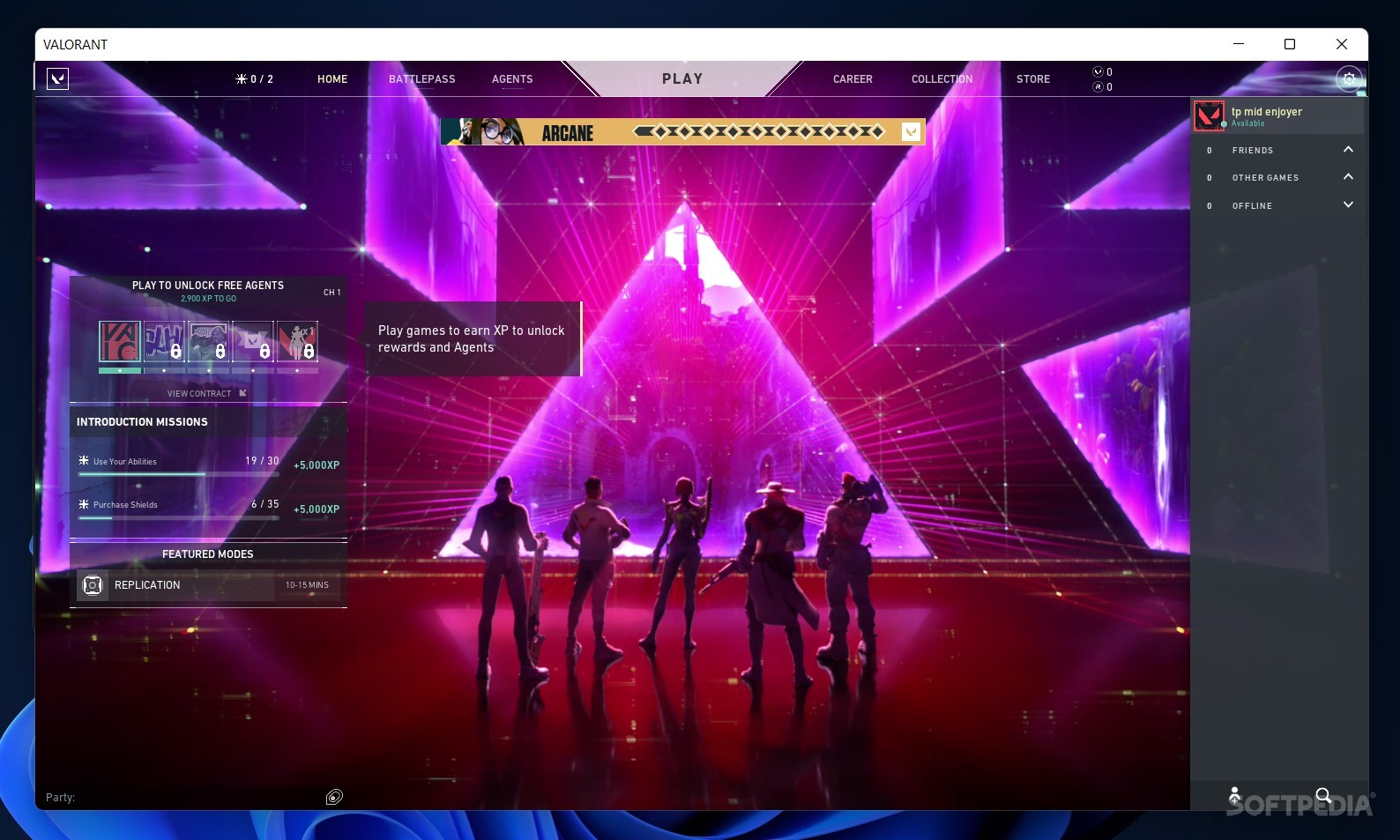Click the Offline section label

coord(1252,206)
